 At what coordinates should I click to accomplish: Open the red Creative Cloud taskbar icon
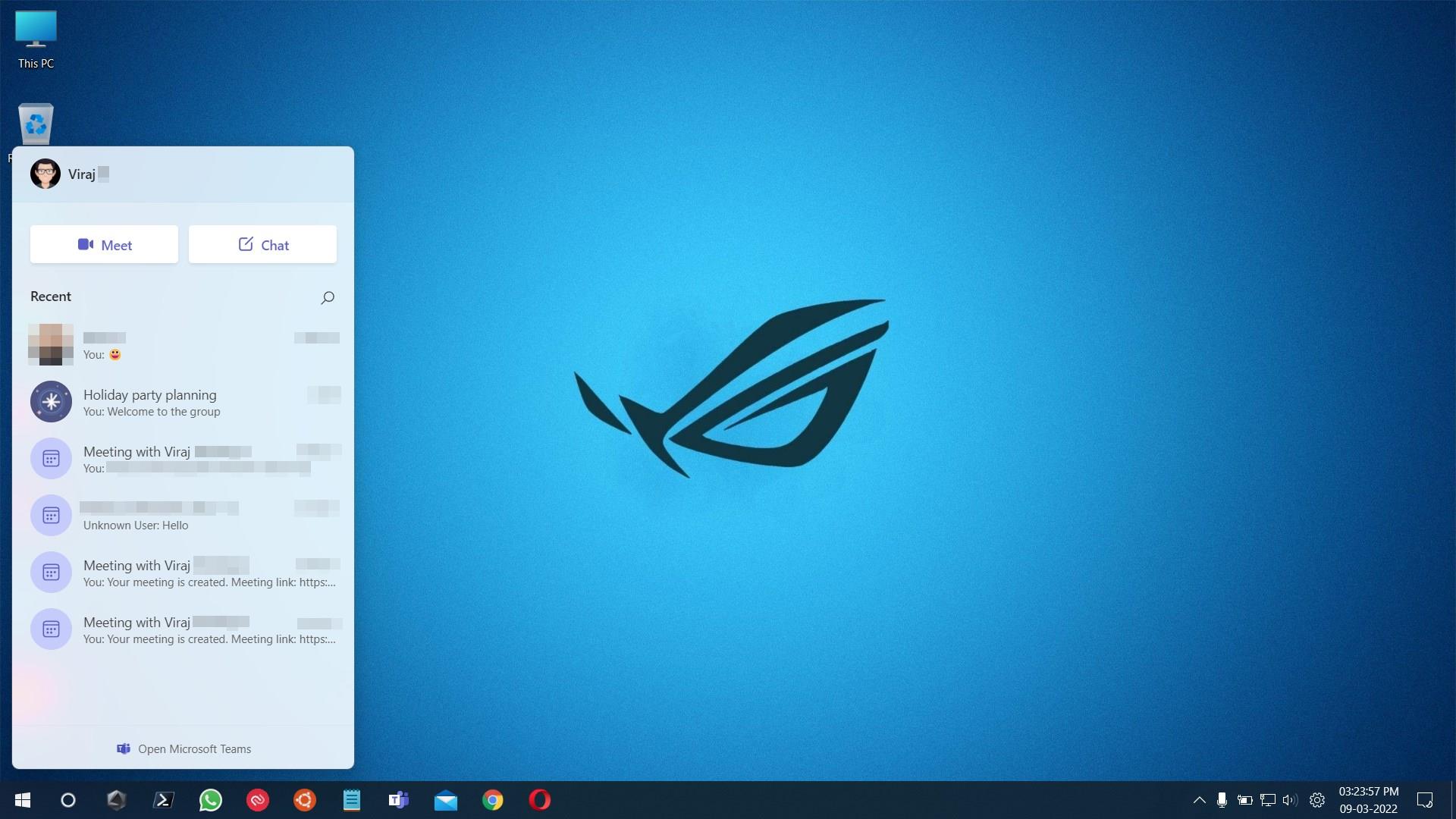258,800
